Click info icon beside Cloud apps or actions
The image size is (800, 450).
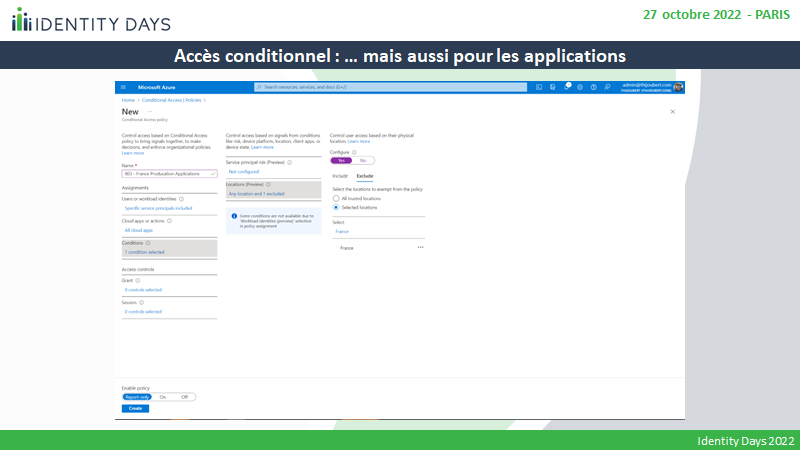click(169, 221)
